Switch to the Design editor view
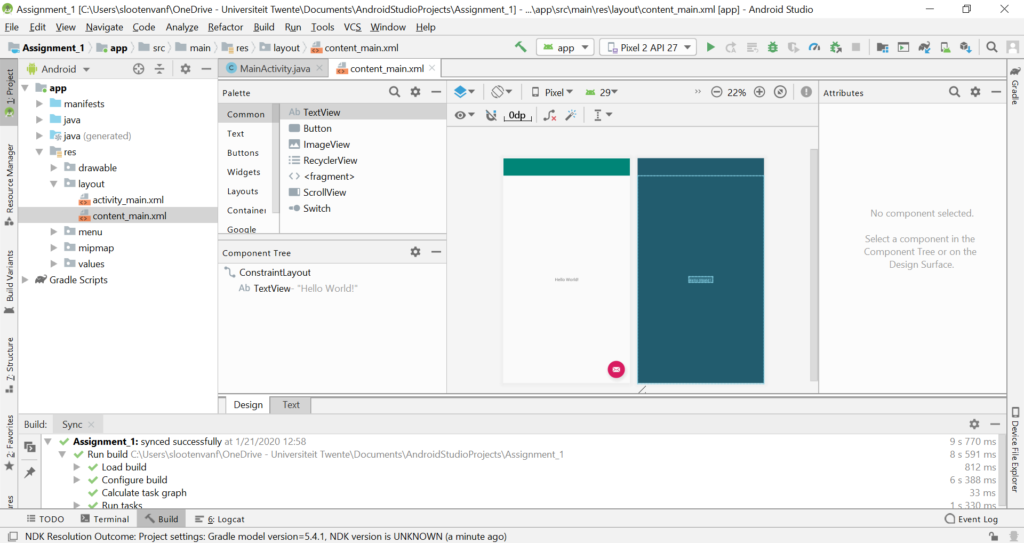Image resolution: width=1024 pixels, height=543 pixels. pos(248,405)
